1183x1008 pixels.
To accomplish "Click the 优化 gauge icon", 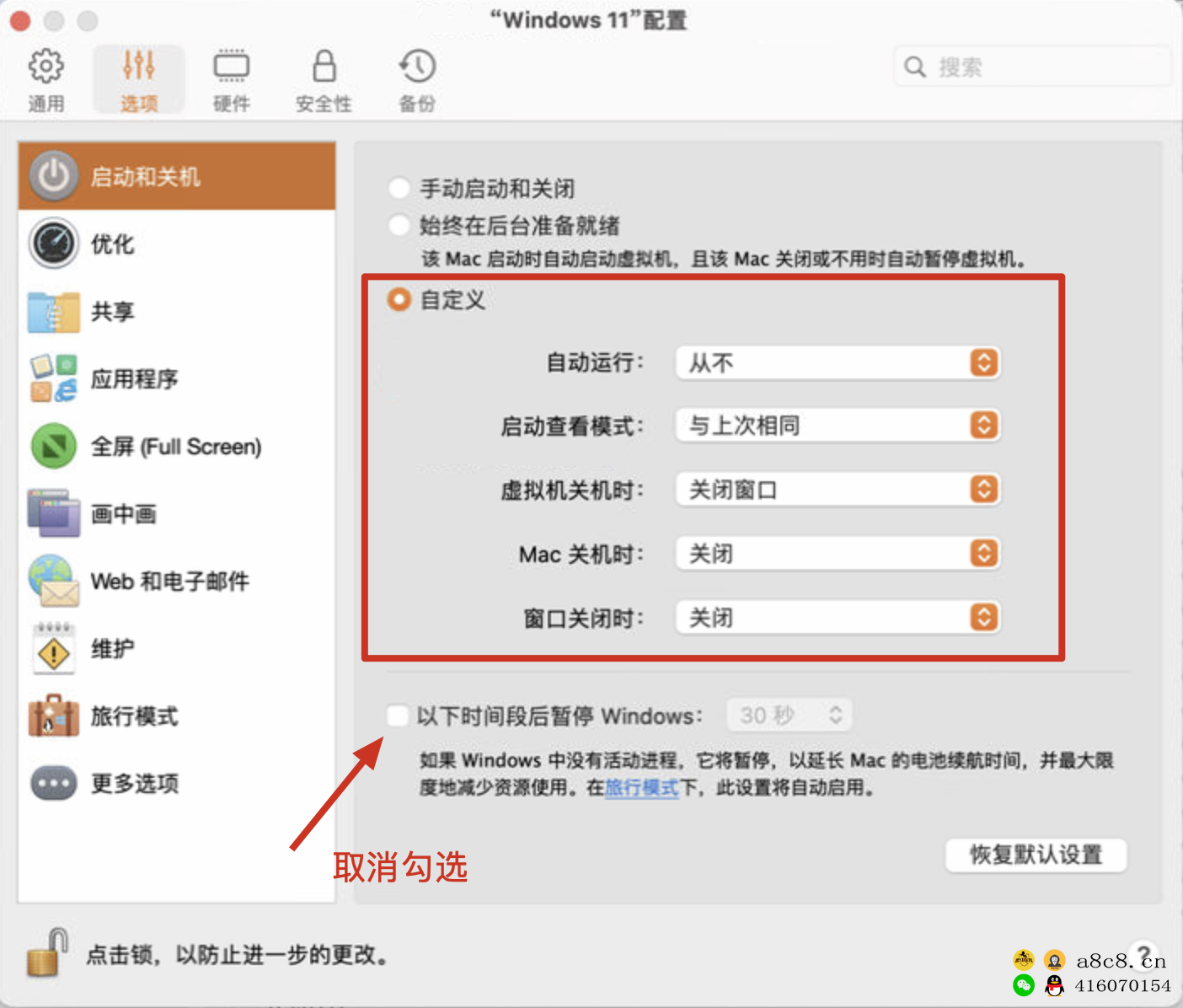I will coord(54,244).
